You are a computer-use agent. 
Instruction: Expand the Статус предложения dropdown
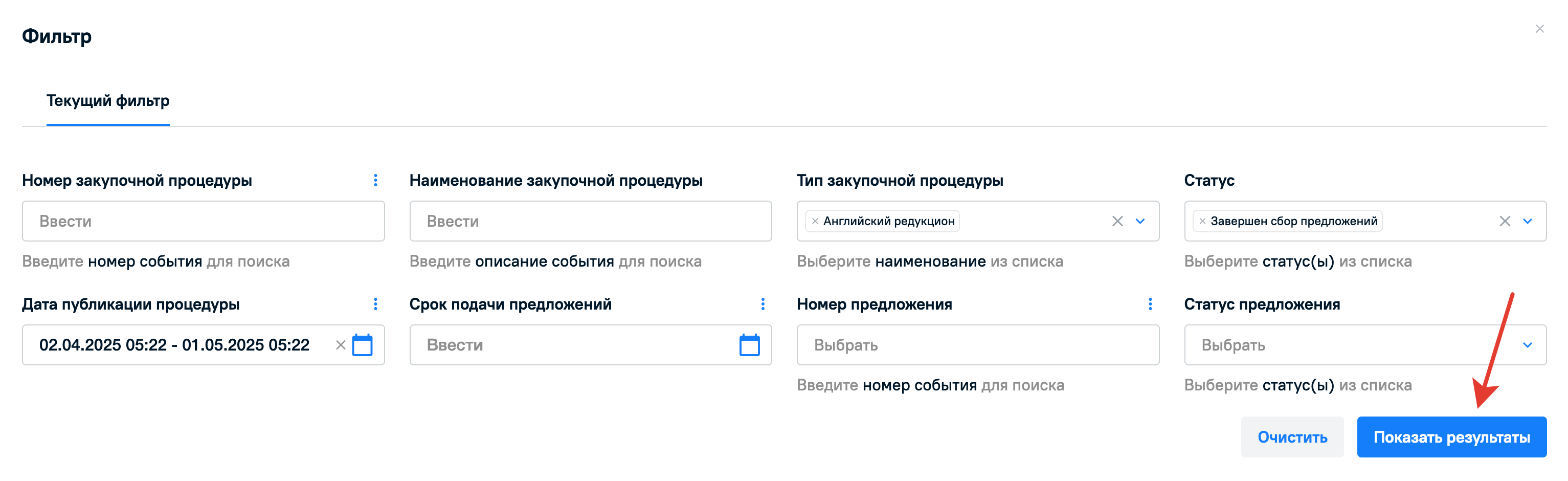point(1527,345)
